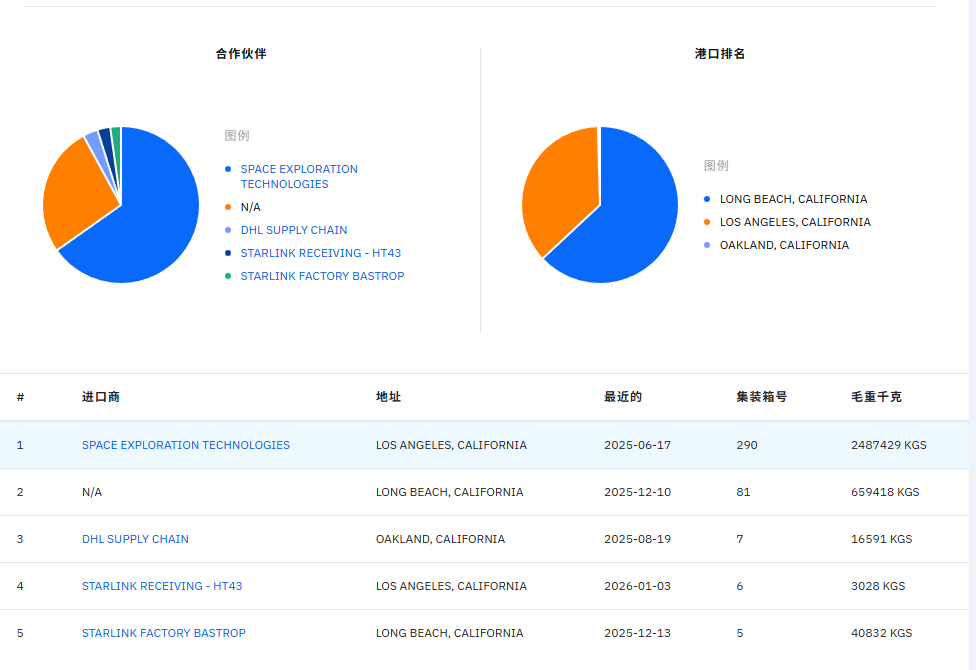Image resolution: width=976 pixels, height=670 pixels.
Task: Click weight 40832 KGS
Action: [881, 633]
